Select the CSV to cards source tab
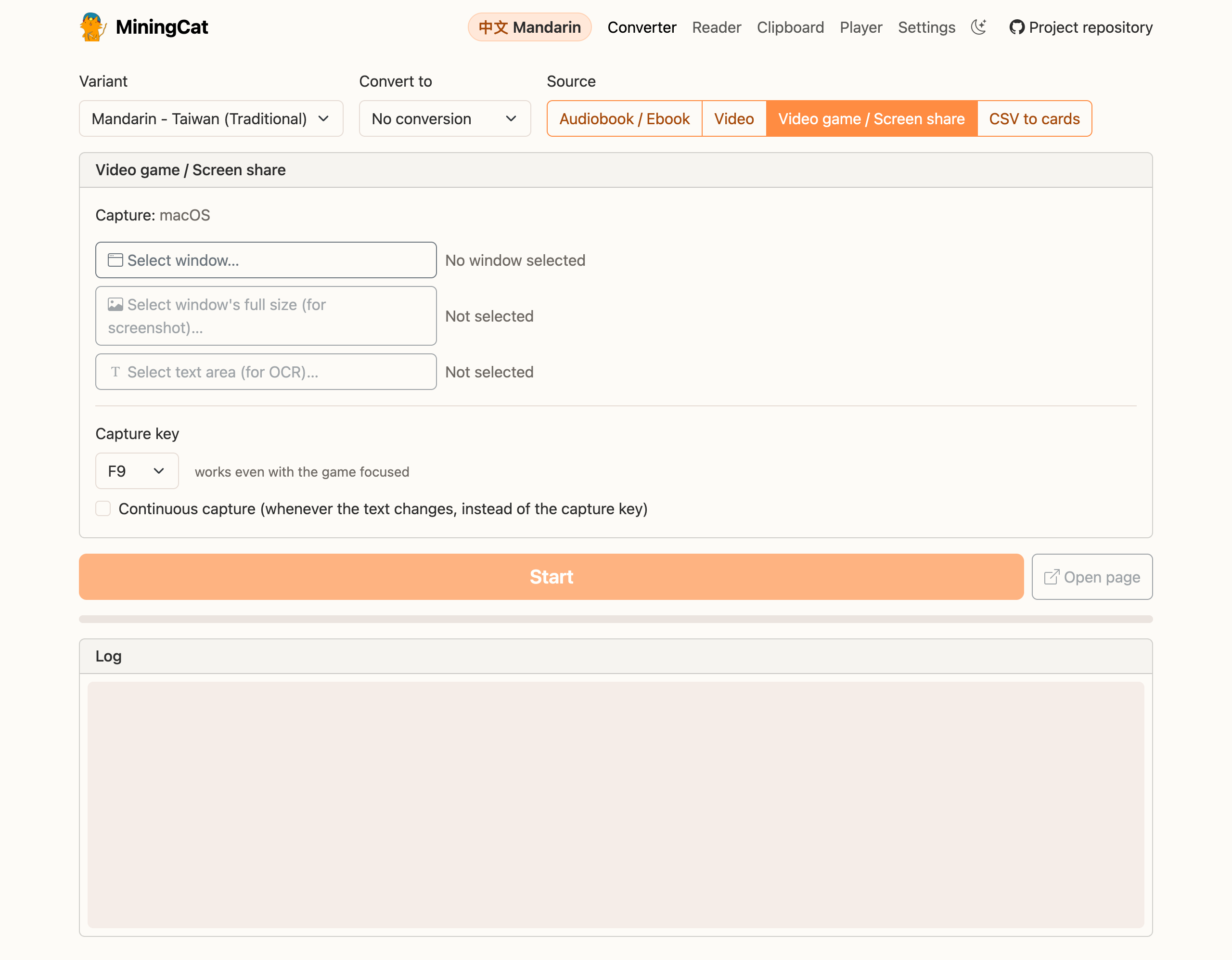 [x=1035, y=118]
